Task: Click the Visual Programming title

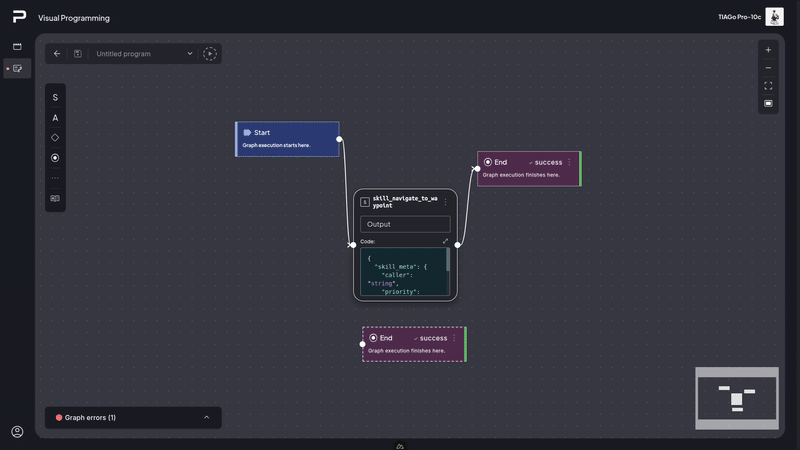Action: (x=74, y=18)
